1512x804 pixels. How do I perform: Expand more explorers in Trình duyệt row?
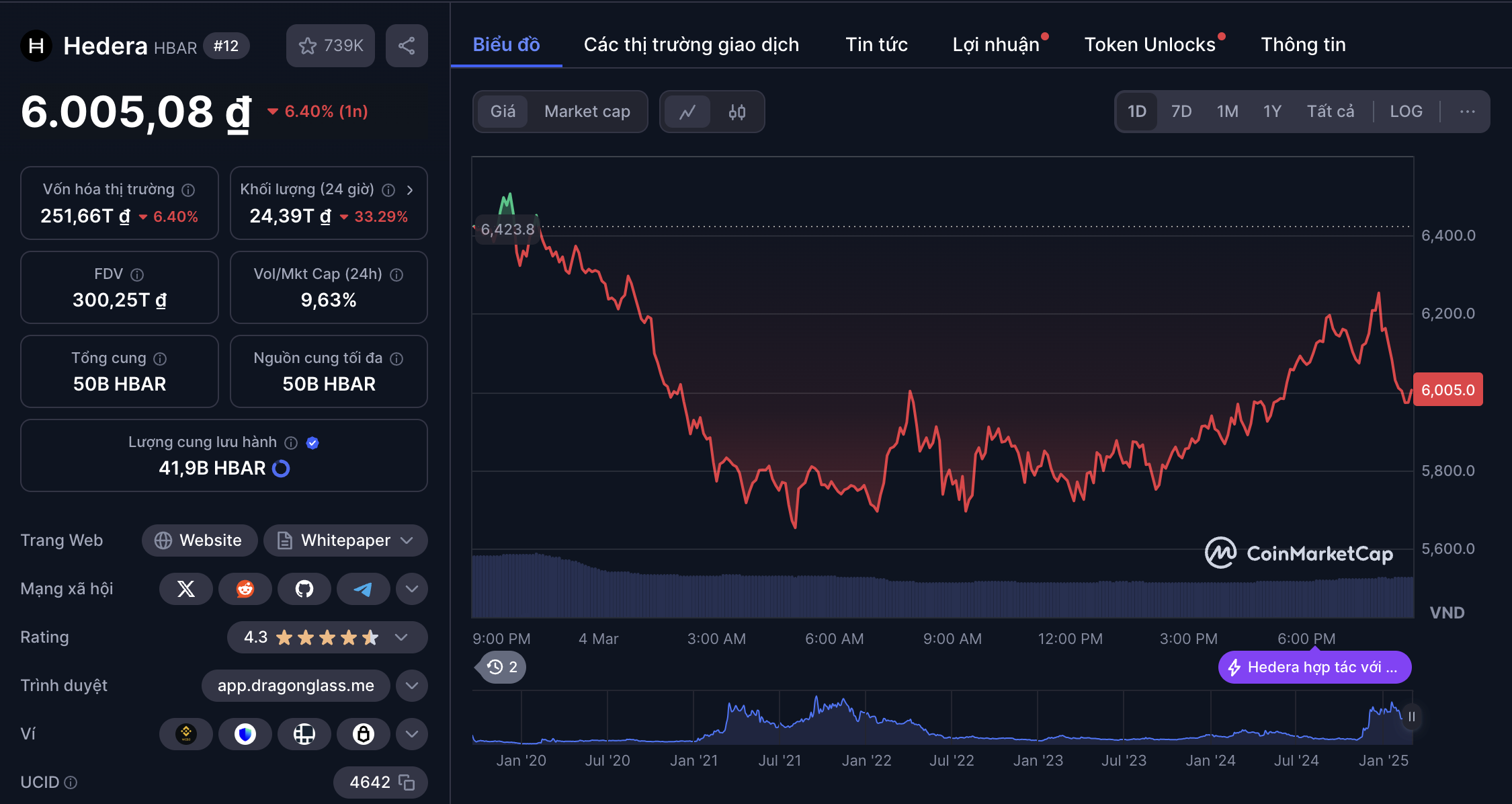click(x=412, y=686)
